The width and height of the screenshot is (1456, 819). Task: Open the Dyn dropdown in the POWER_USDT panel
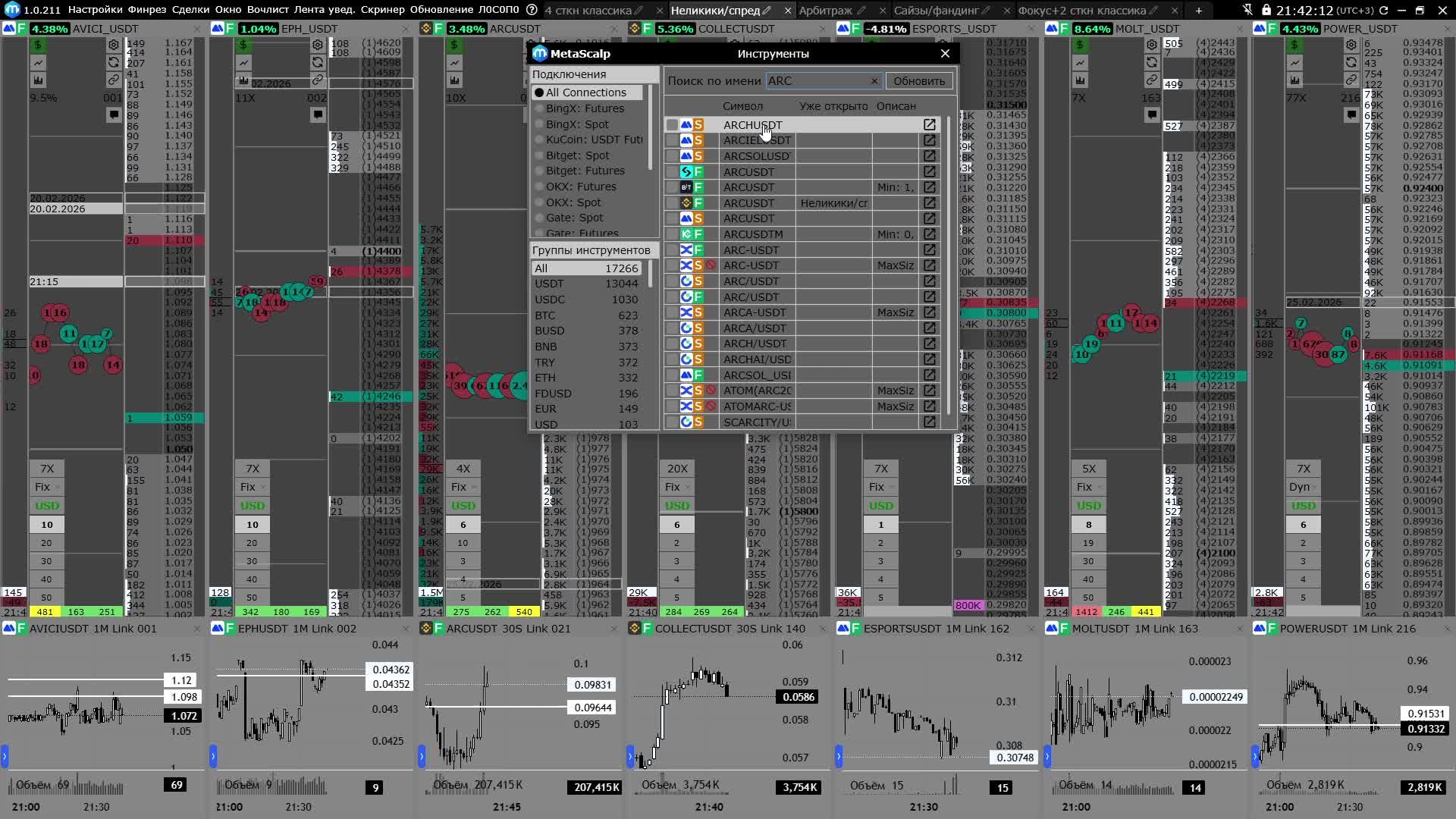click(x=1304, y=487)
